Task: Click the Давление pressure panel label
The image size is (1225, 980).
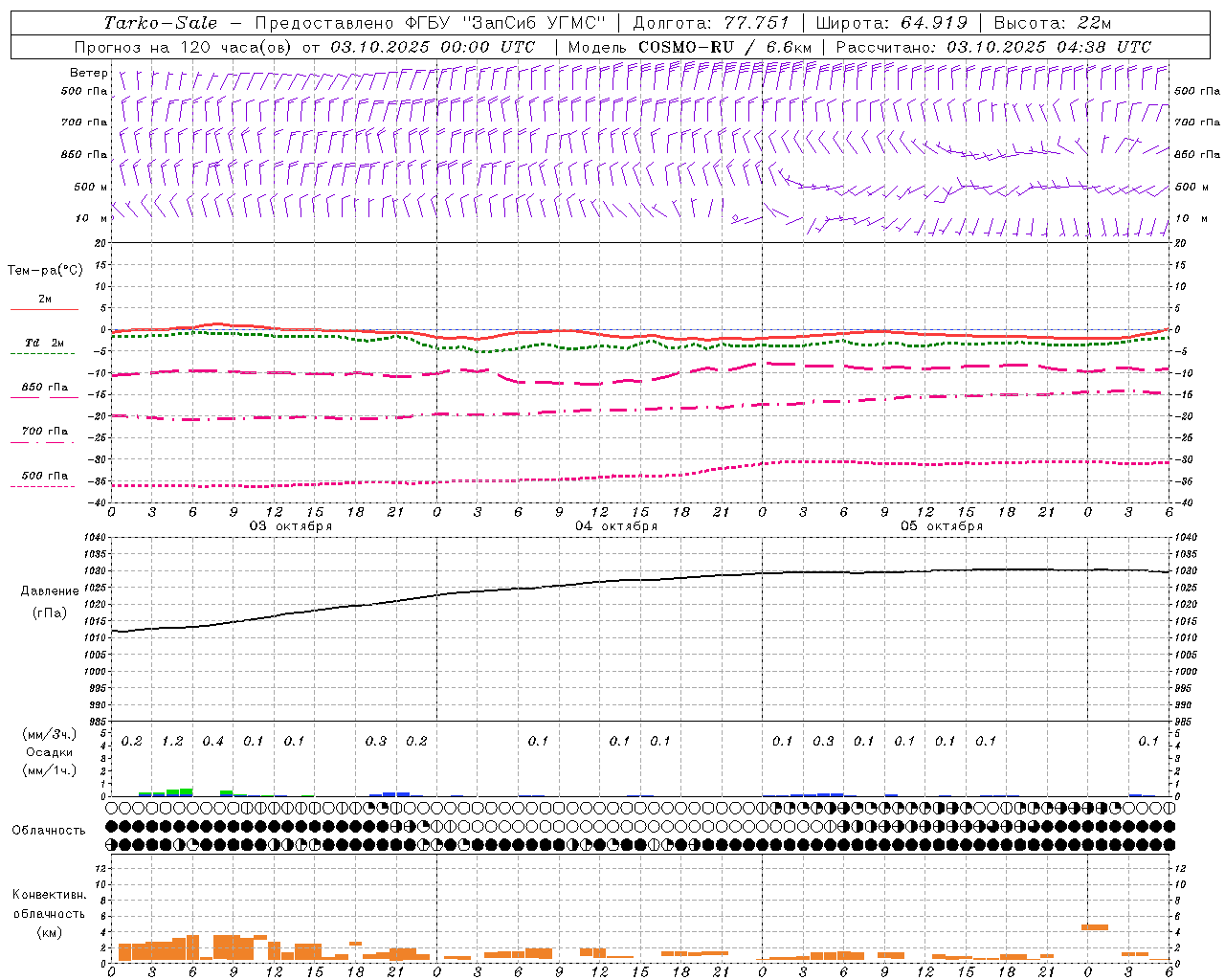Action: pyautogui.click(x=50, y=591)
